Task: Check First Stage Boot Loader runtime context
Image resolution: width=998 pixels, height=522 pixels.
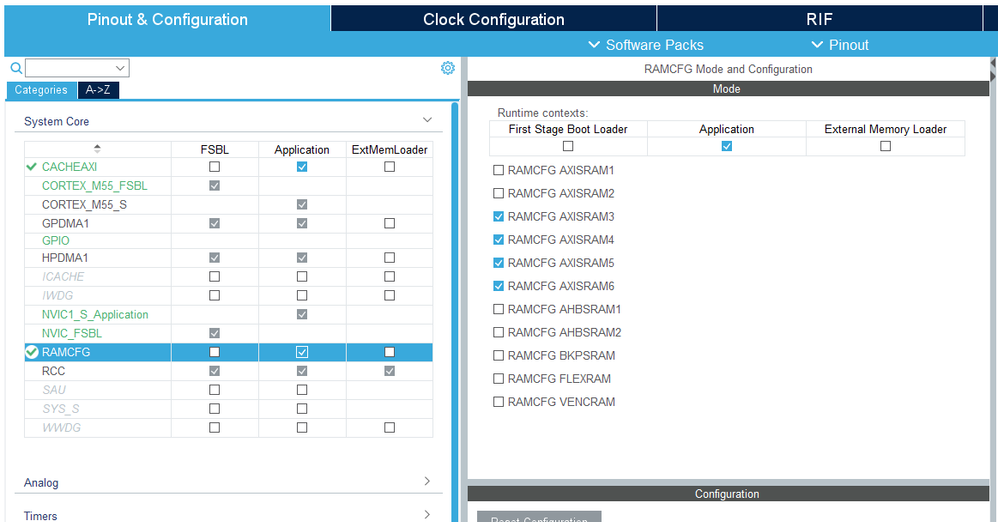Action: (568, 146)
